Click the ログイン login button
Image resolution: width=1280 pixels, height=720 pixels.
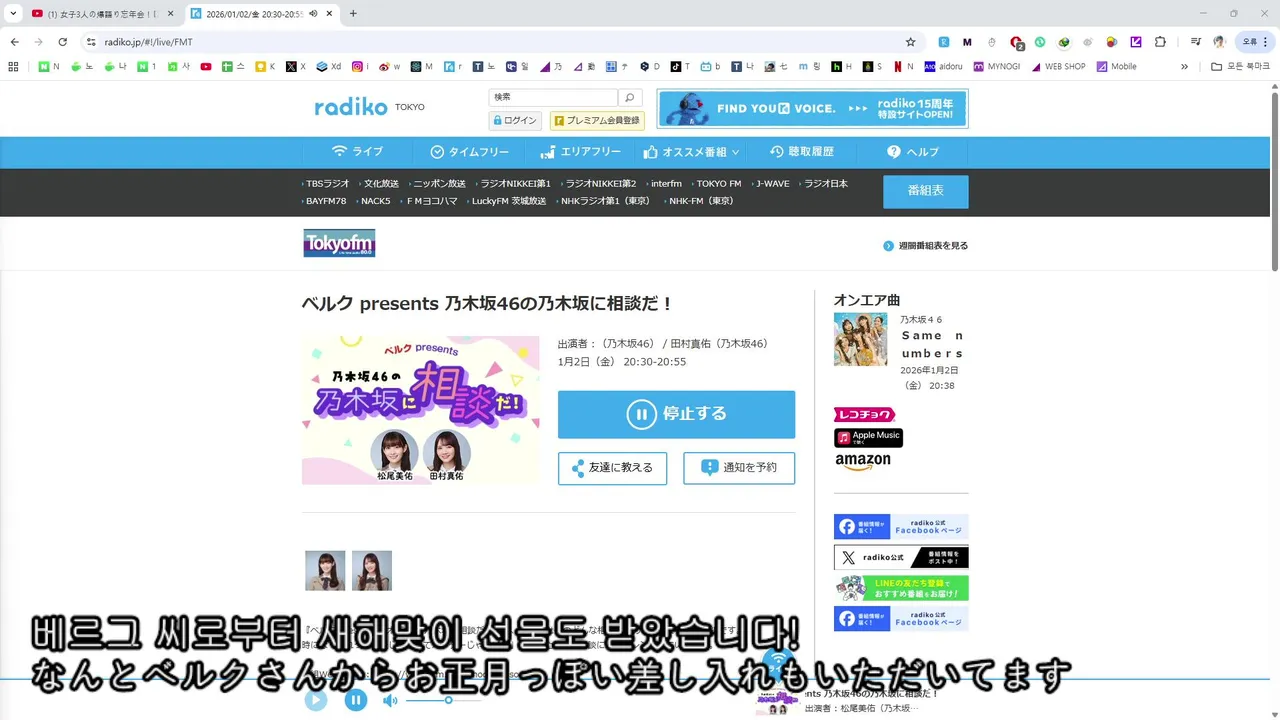[x=515, y=120]
